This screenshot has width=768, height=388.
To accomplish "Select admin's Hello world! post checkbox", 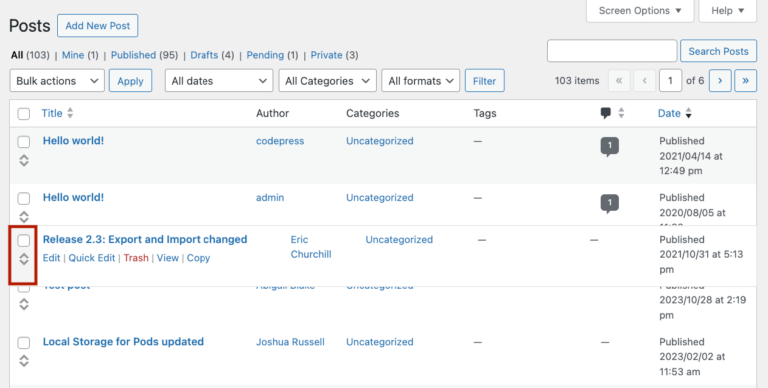I will (x=24, y=198).
